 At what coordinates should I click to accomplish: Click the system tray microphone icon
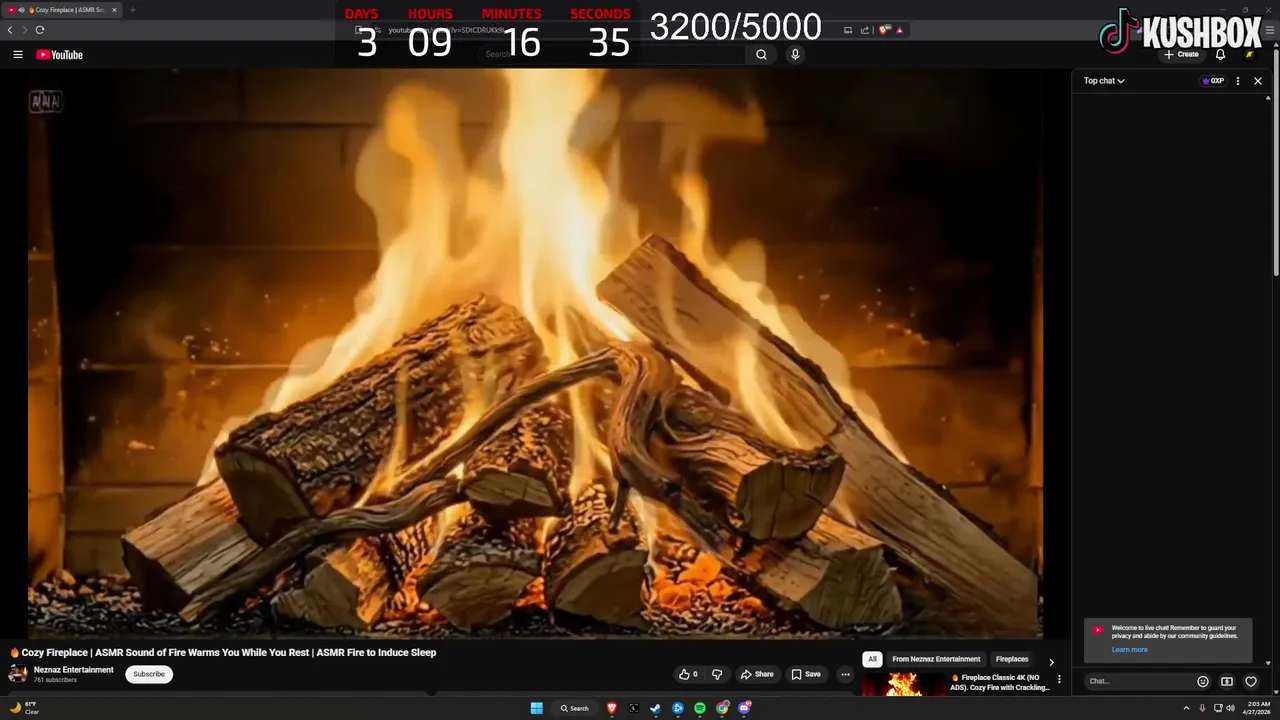(1202, 708)
